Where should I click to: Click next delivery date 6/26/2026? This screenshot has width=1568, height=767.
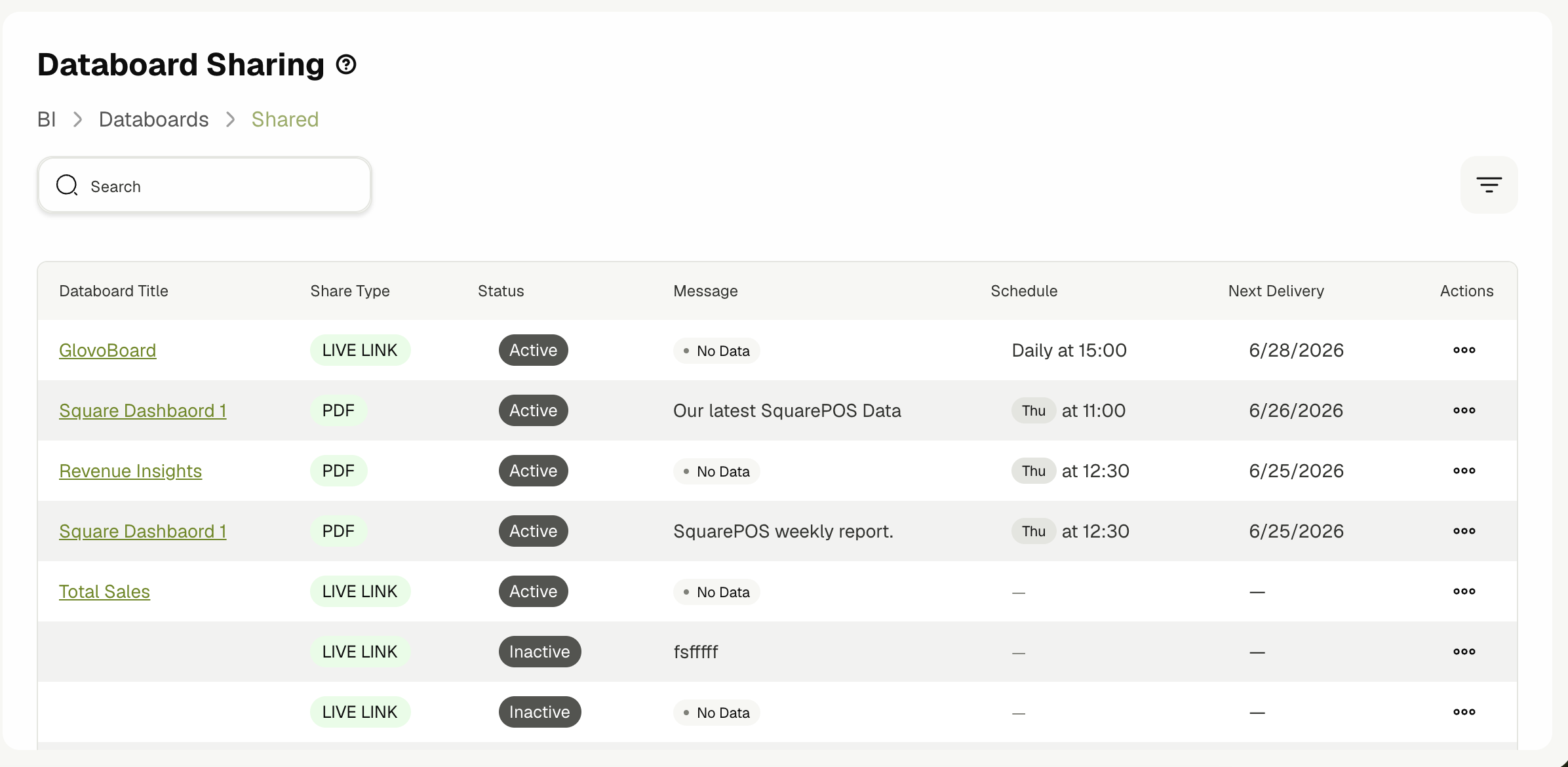[1296, 410]
